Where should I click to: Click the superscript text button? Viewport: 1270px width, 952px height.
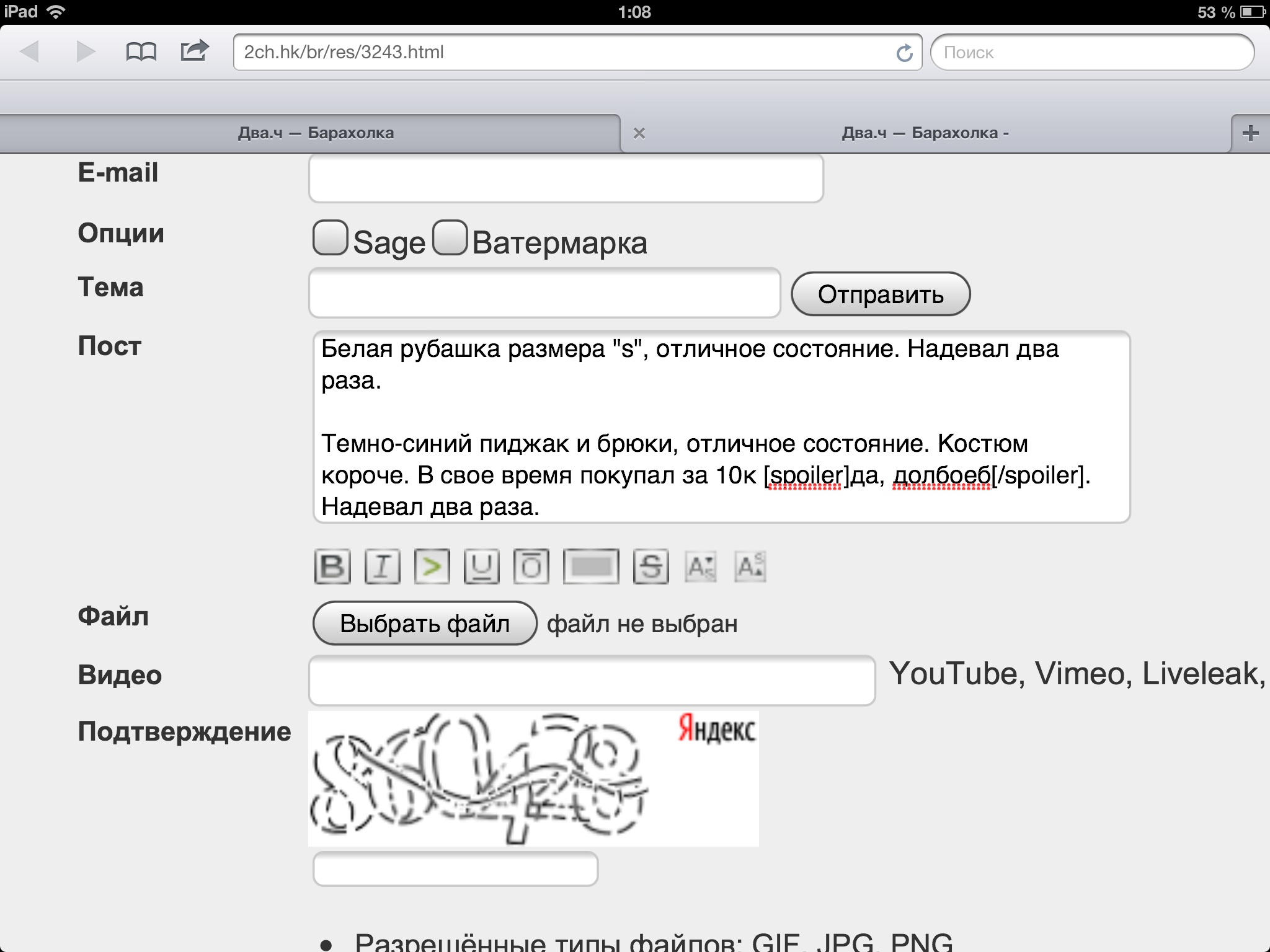tap(750, 566)
